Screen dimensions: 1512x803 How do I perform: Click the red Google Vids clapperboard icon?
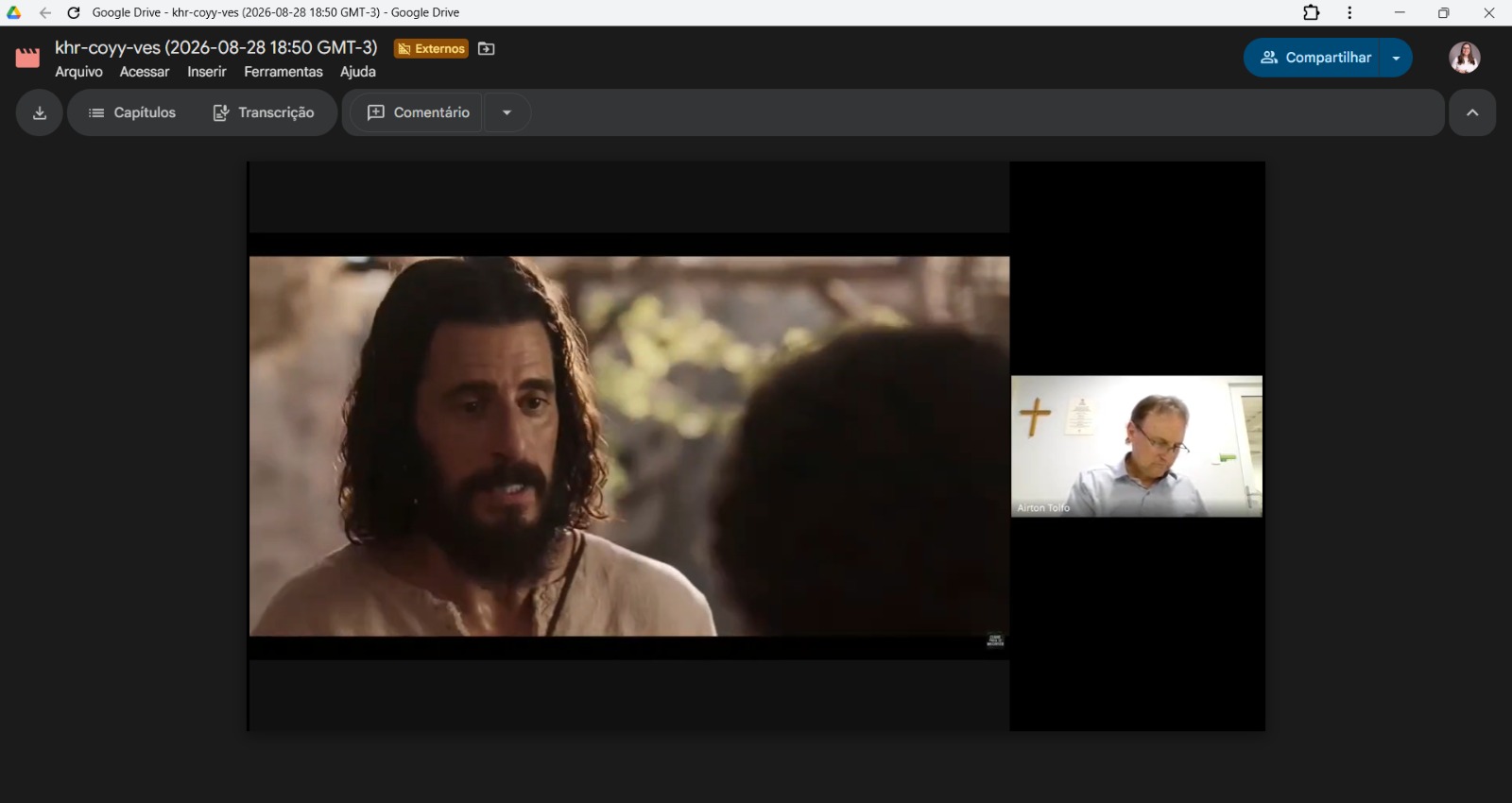27,58
